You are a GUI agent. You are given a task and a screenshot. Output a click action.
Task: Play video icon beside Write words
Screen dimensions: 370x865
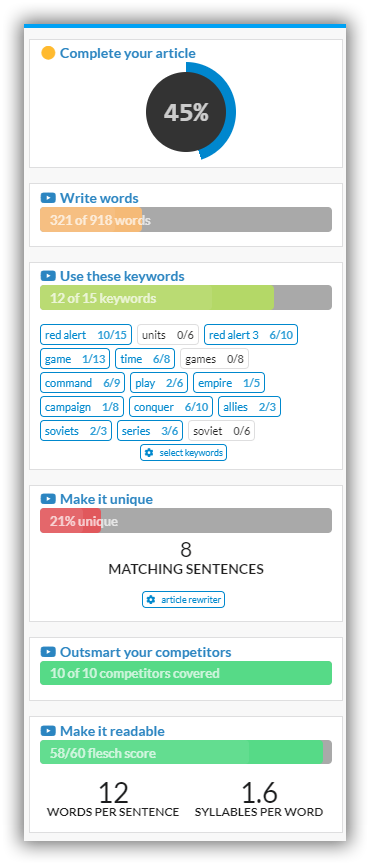pyautogui.click(x=48, y=198)
